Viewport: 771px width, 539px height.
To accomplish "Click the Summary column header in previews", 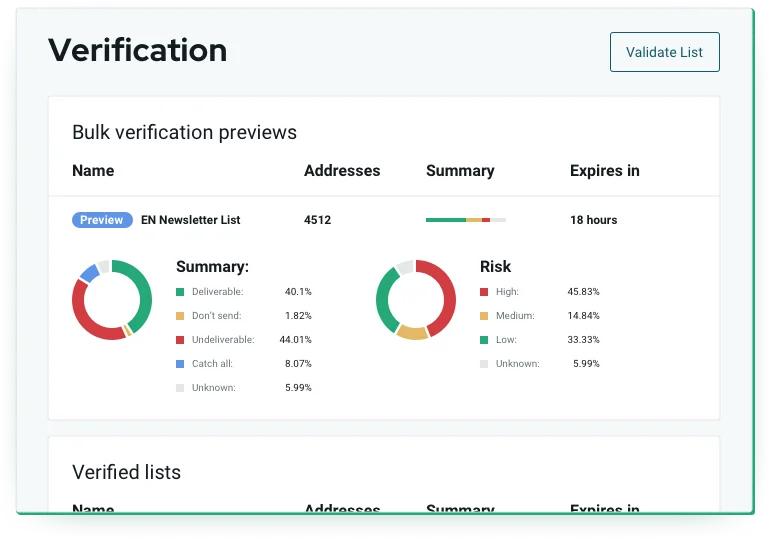I will [460, 171].
